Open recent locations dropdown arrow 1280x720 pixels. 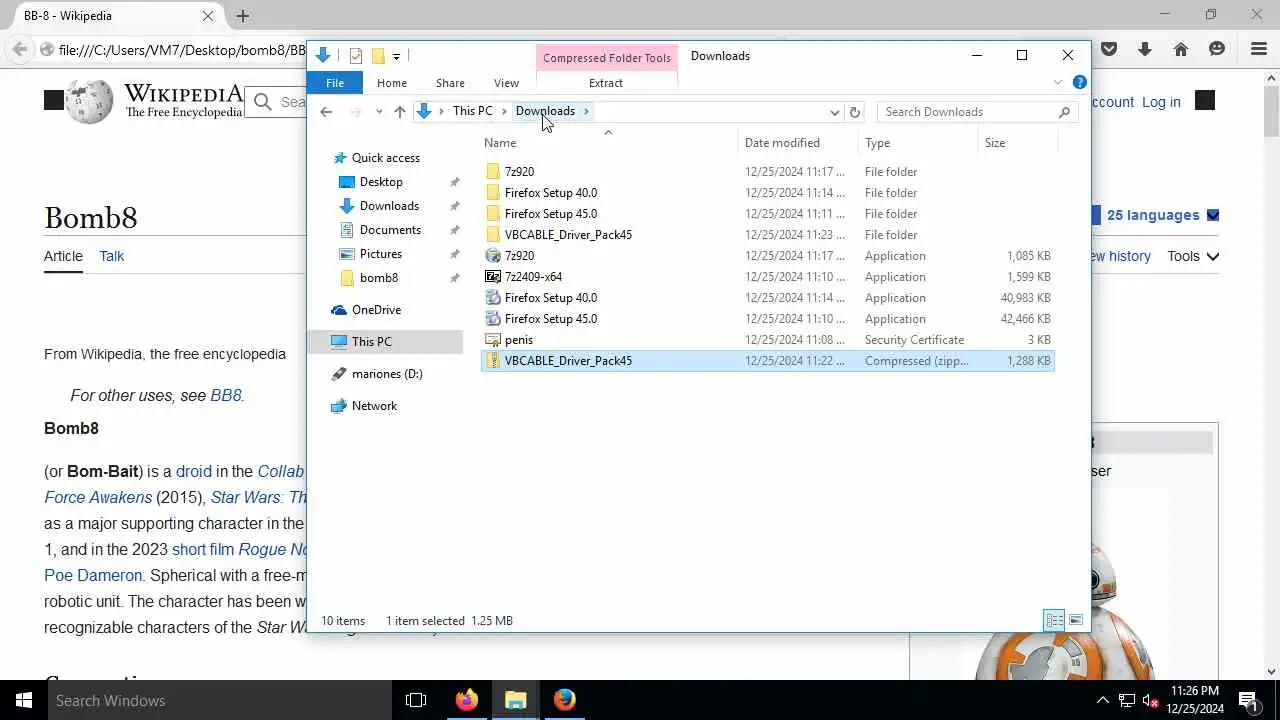[x=378, y=112]
